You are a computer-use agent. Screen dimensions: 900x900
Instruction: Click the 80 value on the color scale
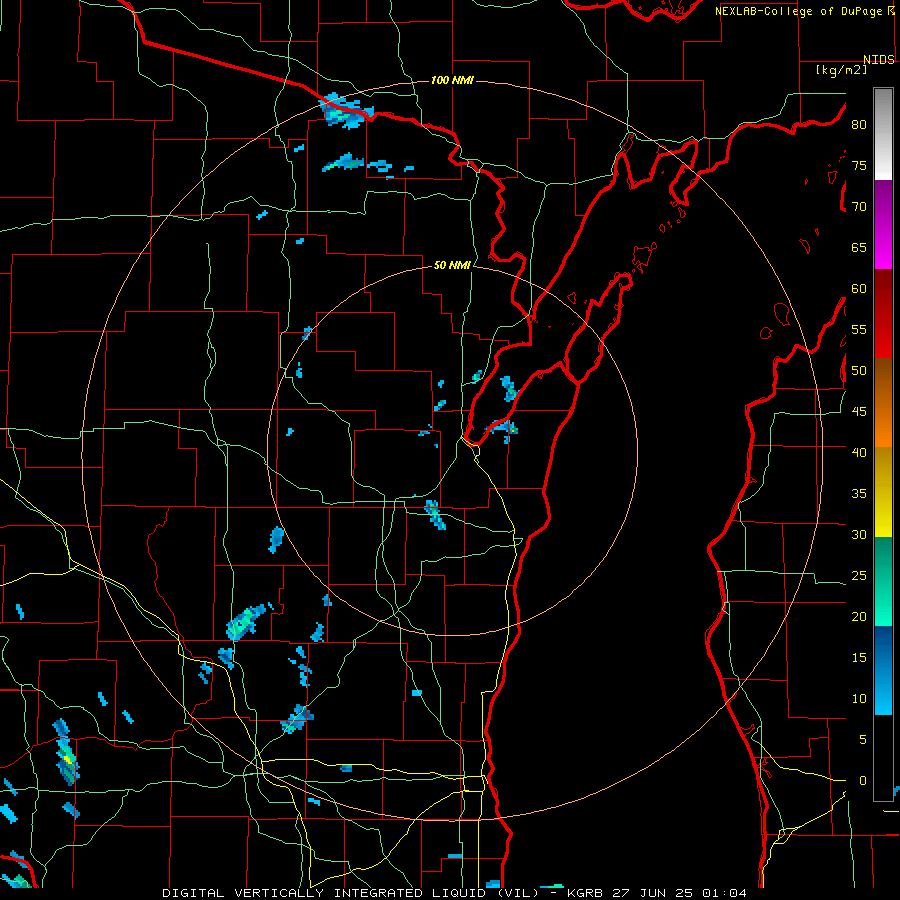[x=859, y=125]
